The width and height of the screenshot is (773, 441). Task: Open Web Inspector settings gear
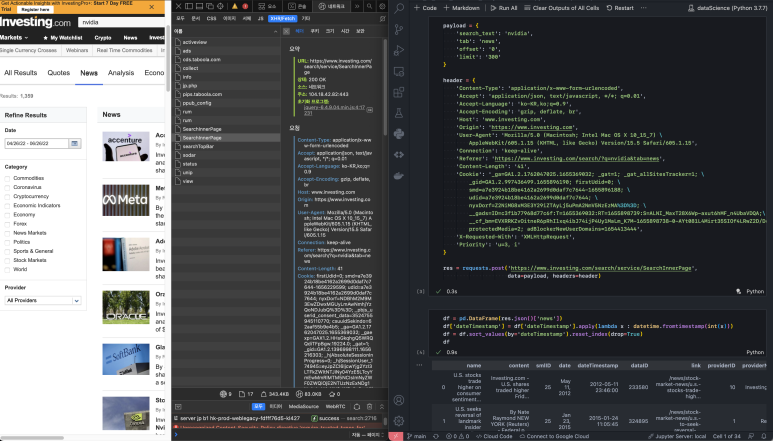[x=382, y=6]
